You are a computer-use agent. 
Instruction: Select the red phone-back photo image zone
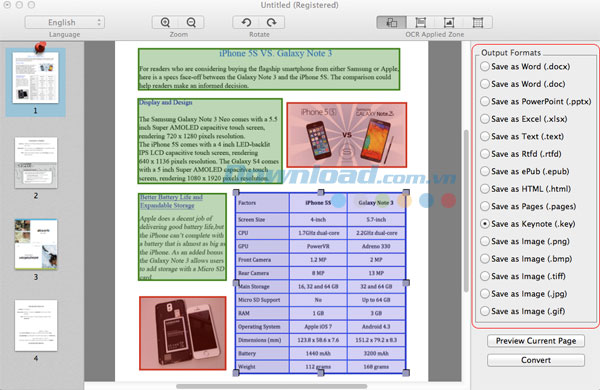click(x=183, y=333)
